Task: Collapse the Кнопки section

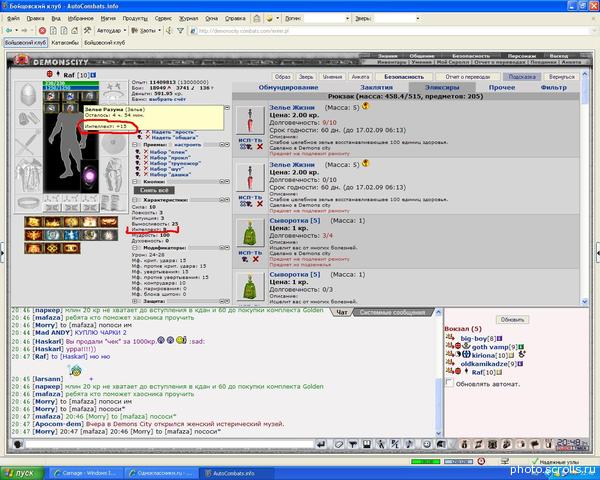Action: tap(135, 181)
